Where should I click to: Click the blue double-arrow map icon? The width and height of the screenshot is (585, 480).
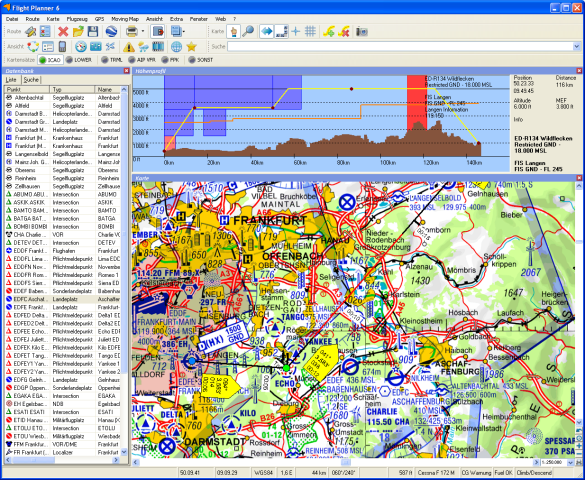266,32
